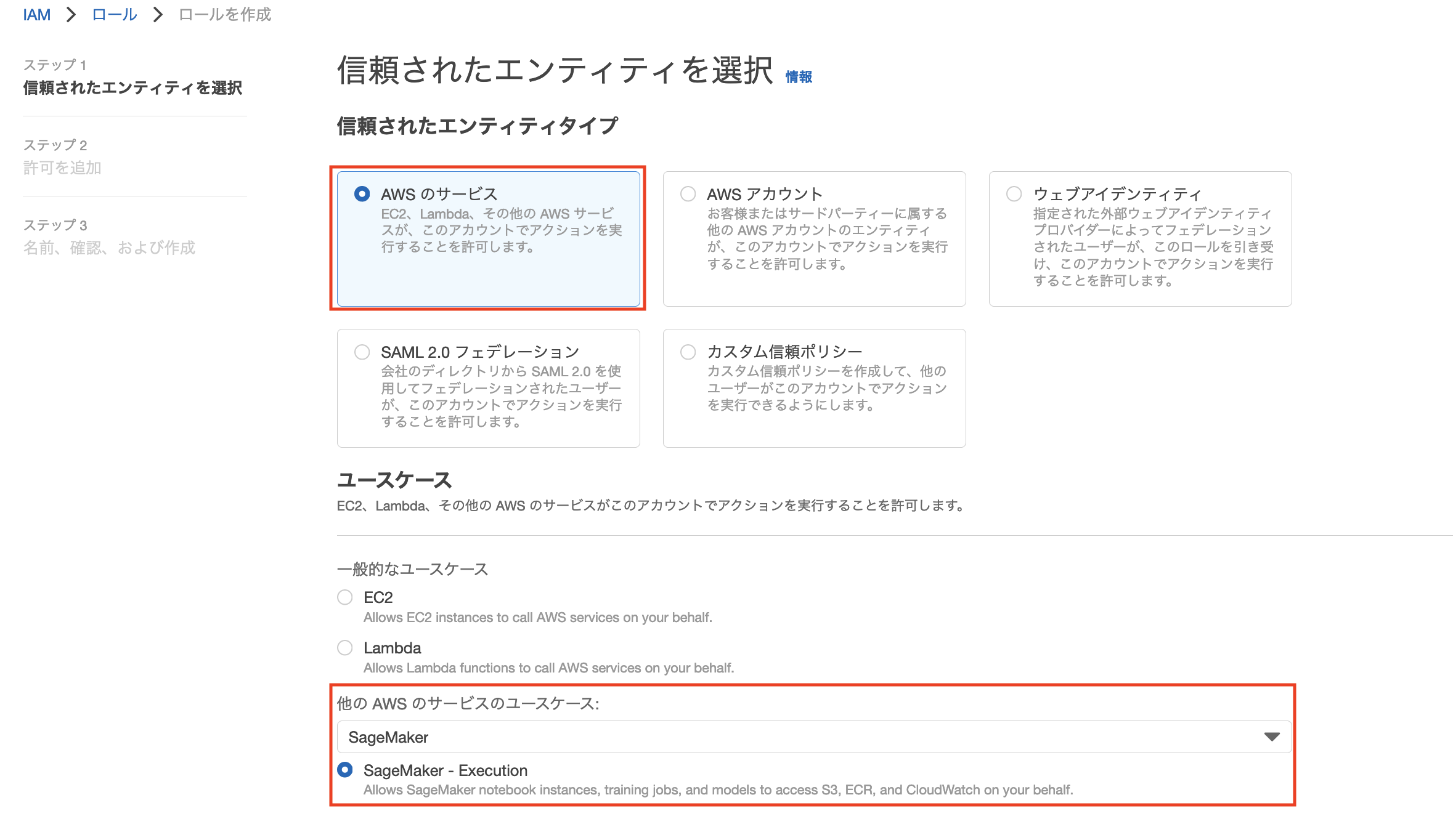The image size is (1453, 840).
Task: Select the AWS のサービス radio option
Action: tap(362, 194)
